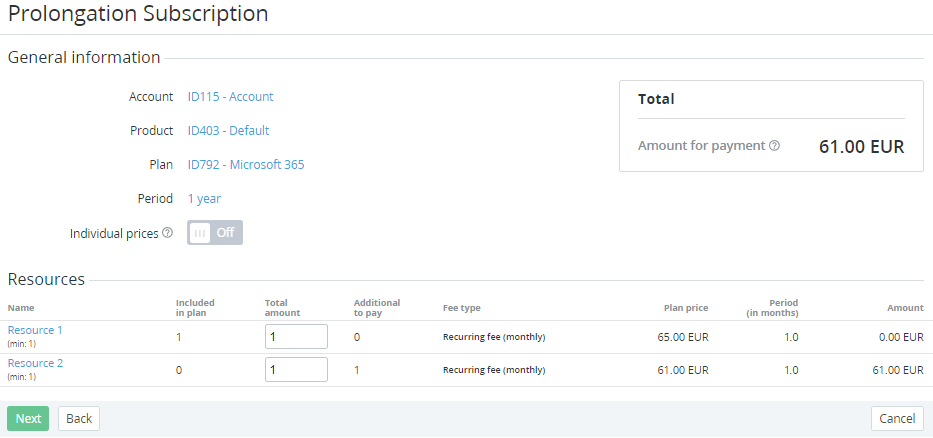Open the Resource 1 link

[x=35, y=330]
